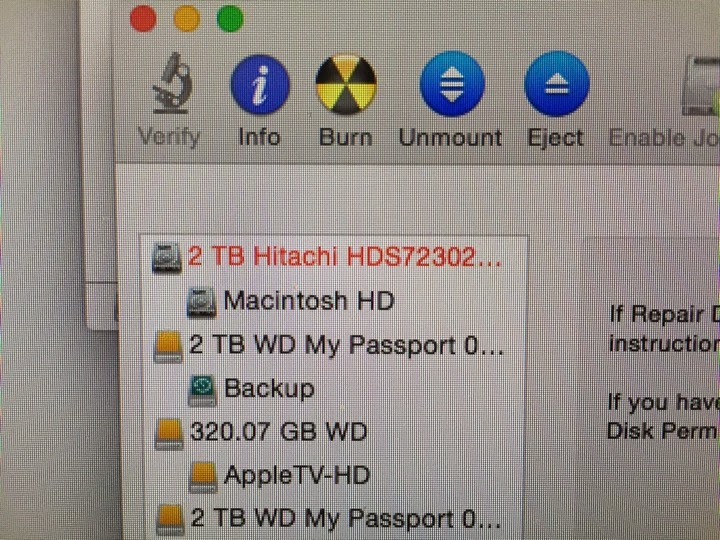Click the Eject toolbar label
Screen dimensions: 720x540
click(x=556, y=138)
